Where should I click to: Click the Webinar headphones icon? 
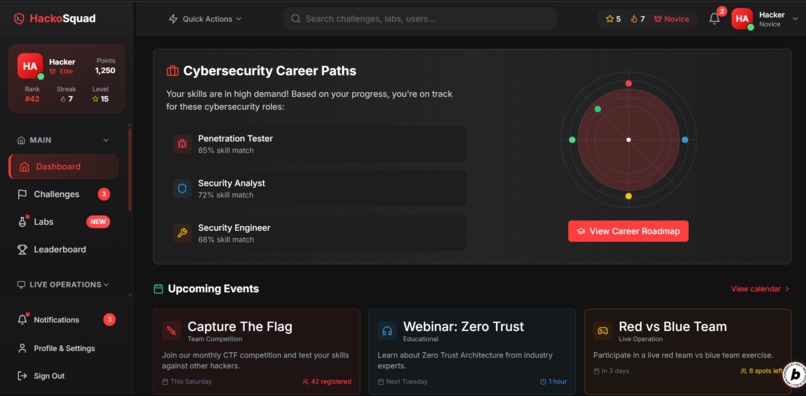[387, 331]
